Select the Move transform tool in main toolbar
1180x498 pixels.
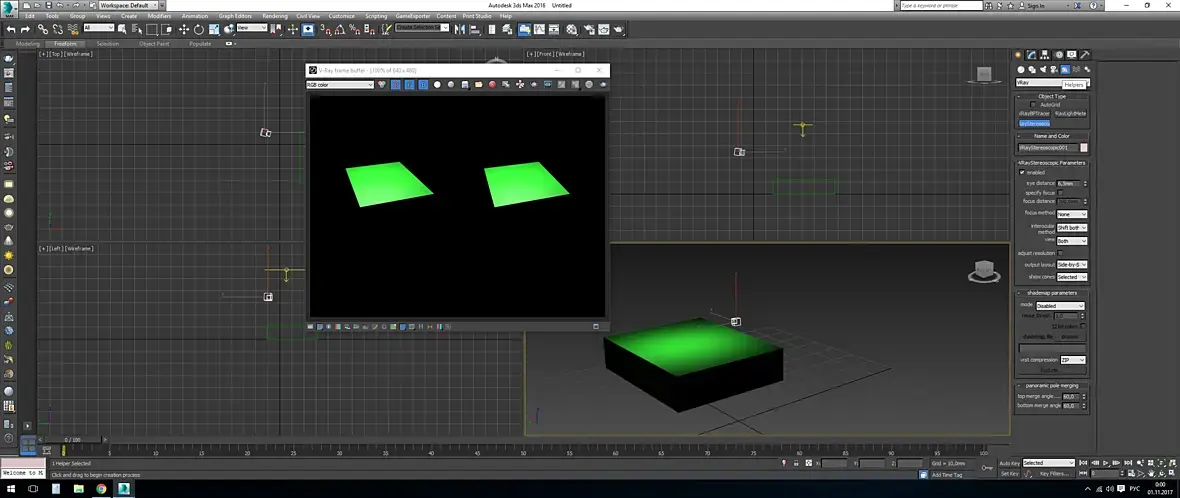coord(184,29)
